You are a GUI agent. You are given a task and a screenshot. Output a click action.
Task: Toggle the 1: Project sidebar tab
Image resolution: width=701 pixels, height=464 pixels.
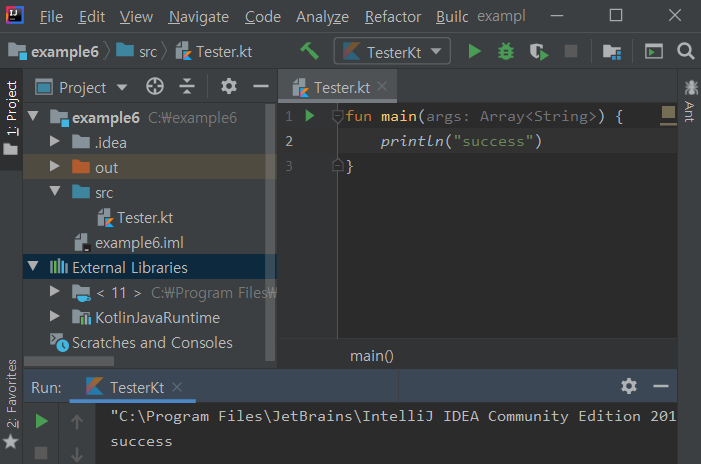pyautogui.click(x=11, y=118)
